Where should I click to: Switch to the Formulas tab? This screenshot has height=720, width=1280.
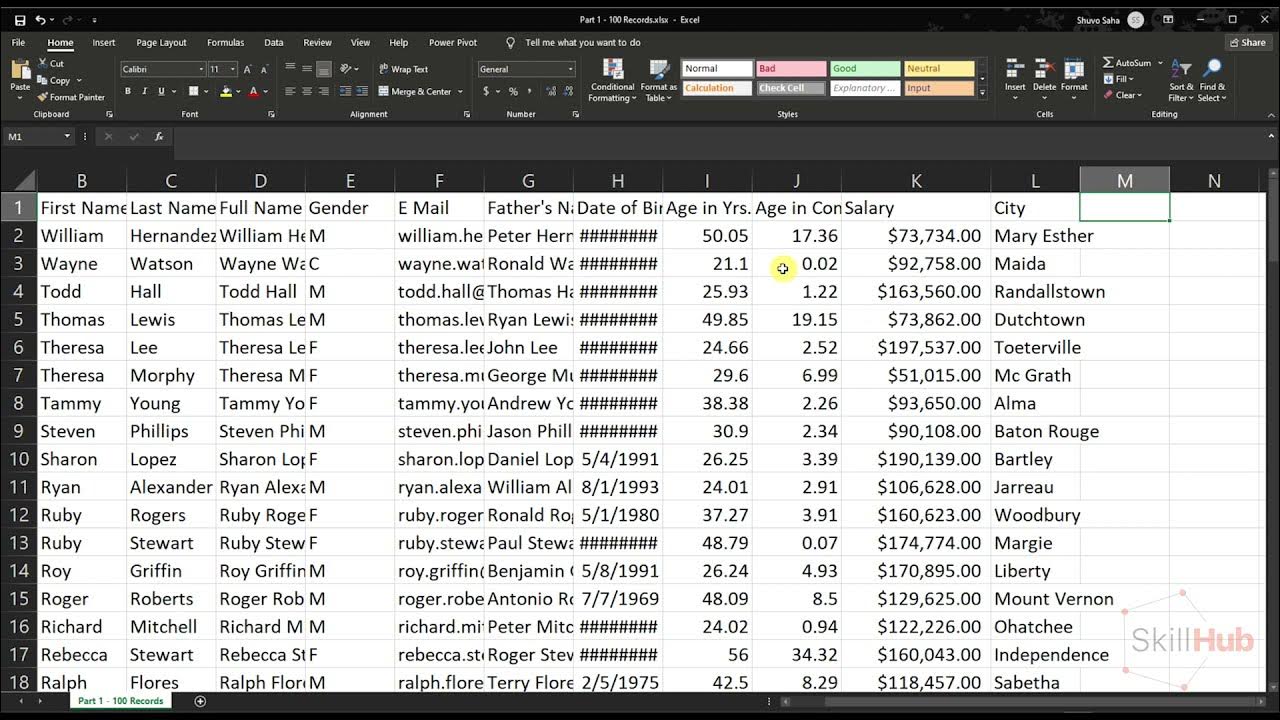[x=225, y=43]
